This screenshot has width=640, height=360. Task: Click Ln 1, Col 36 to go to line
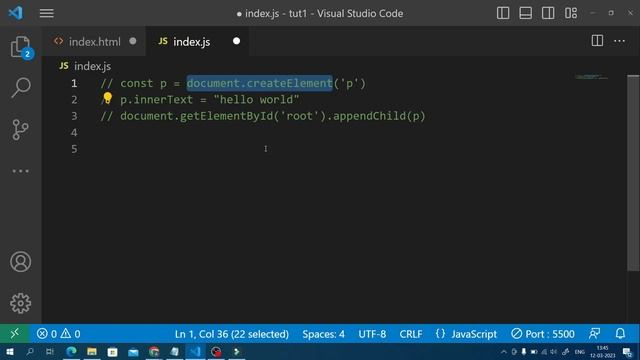tap(231, 334)
